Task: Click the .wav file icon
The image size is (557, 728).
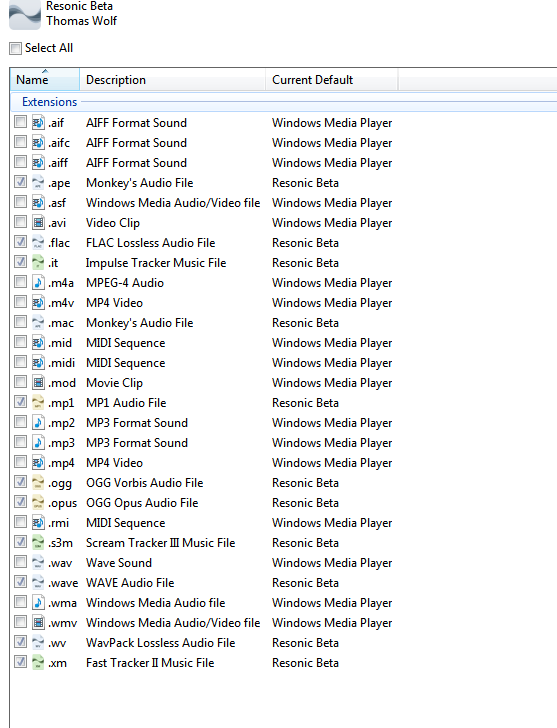Action: coord(38,562)
